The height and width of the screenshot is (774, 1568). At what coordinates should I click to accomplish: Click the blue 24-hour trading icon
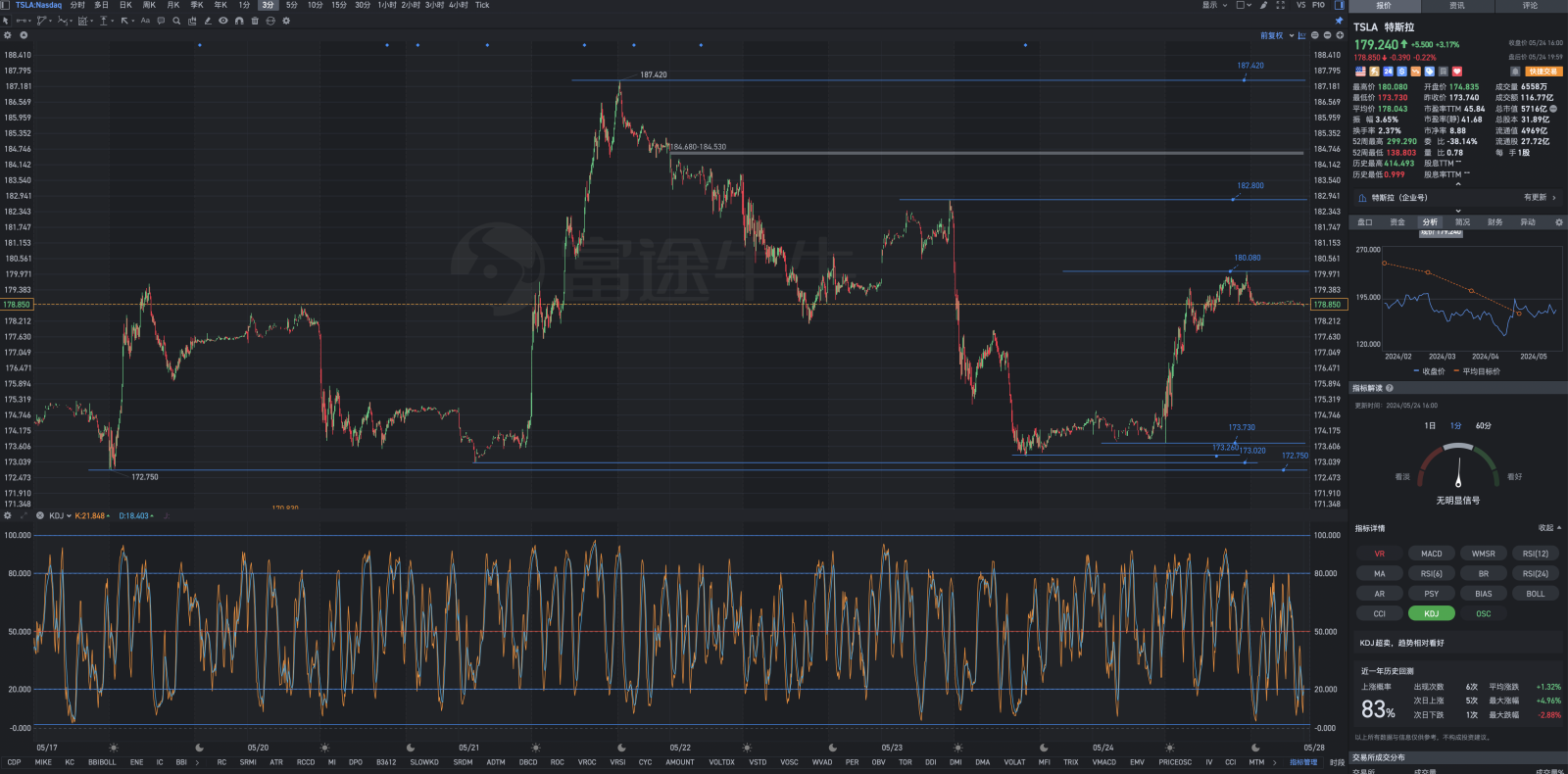[1388, 72]
